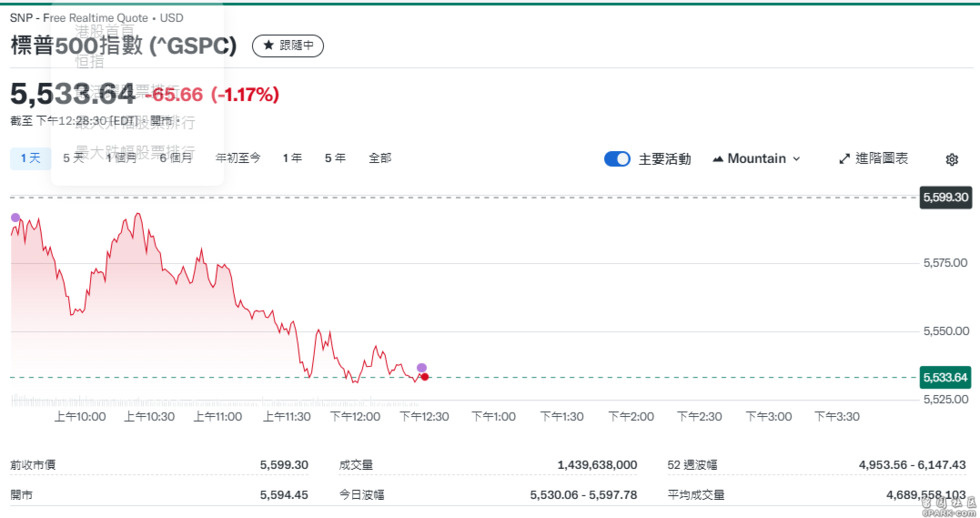Click the 標普500指數 (^GSPC) title

[x=124, y=46]
